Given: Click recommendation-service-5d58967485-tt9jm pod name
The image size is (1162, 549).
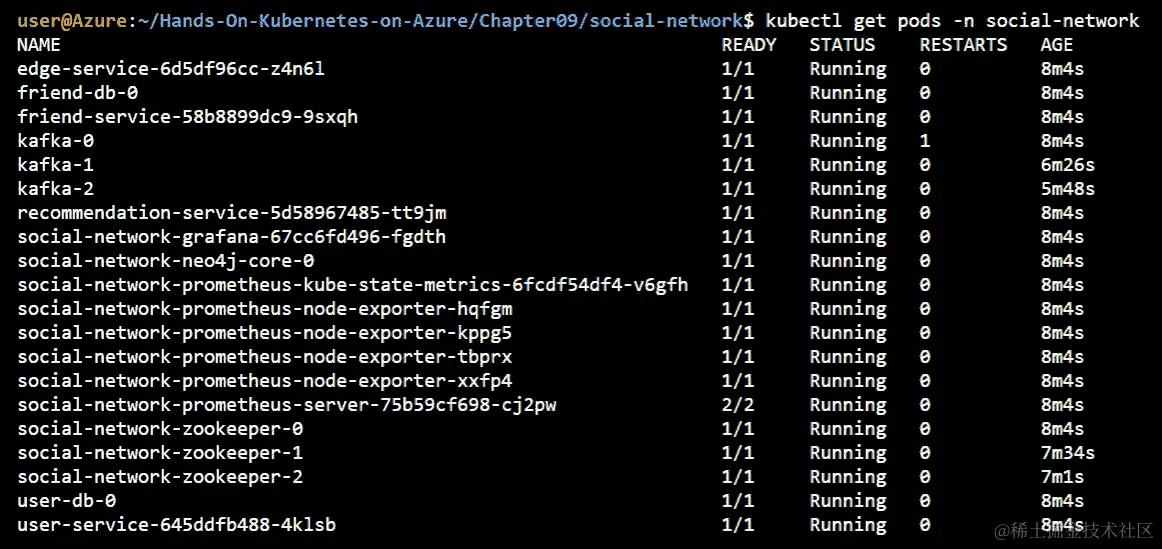Looking at the screenshot, I should 232,213.
